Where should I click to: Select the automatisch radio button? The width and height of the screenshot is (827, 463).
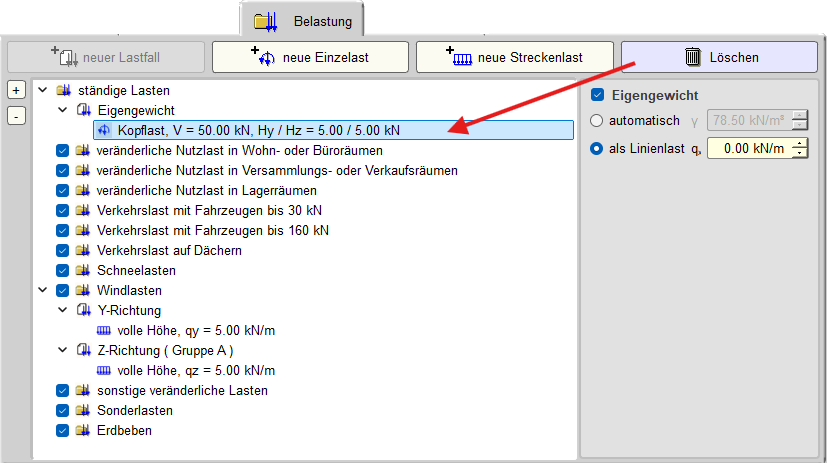(598, 121)
